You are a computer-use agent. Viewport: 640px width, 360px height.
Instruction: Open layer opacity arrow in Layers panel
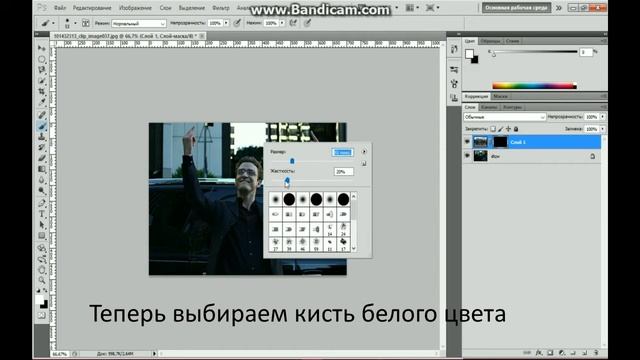pos(602,117)
